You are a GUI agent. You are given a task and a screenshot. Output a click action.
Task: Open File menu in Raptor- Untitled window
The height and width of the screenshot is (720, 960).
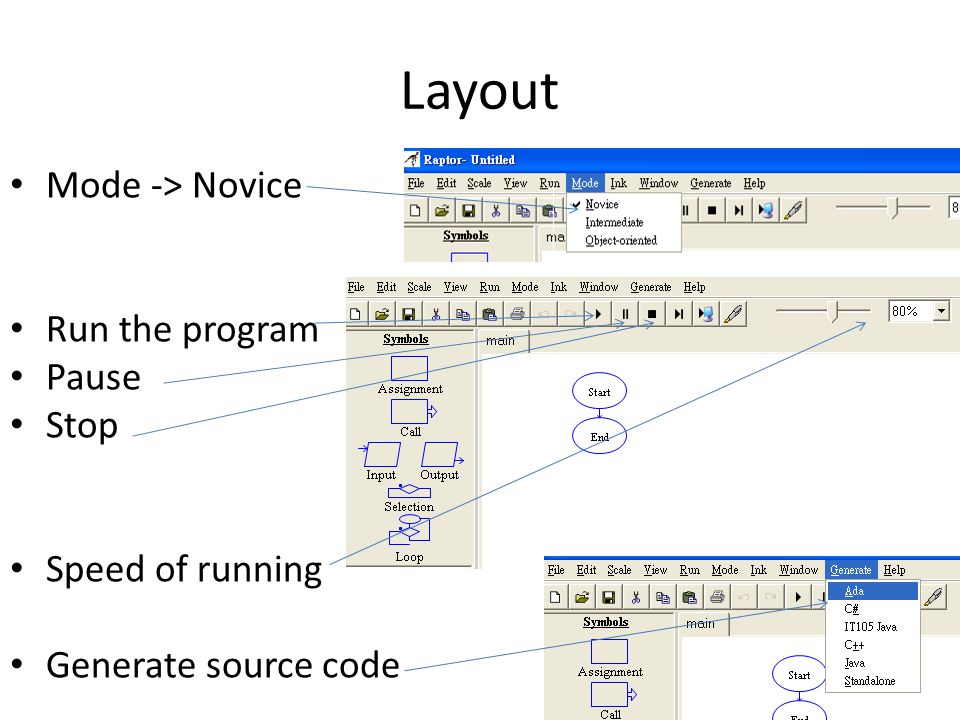[x=416, y=183]
